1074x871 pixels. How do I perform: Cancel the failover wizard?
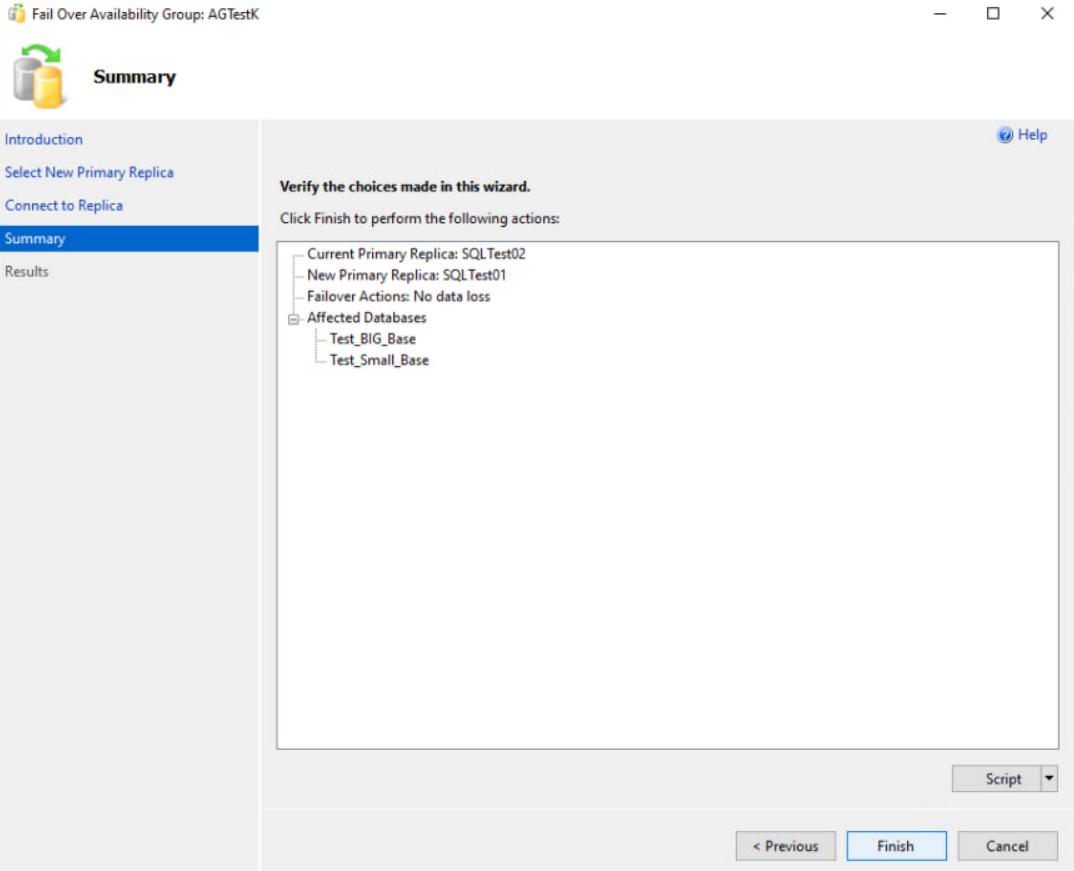[1007, 846]
